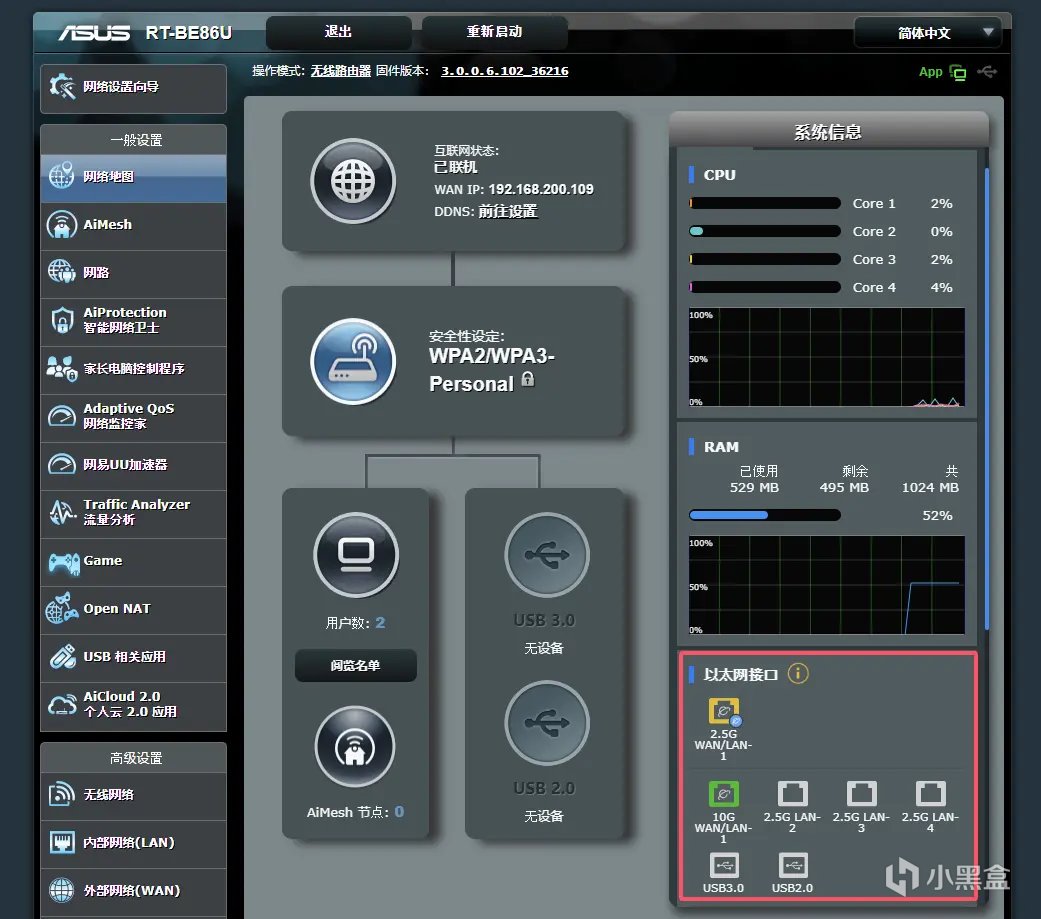Click the wireless router security icon

tap(353, 362)
